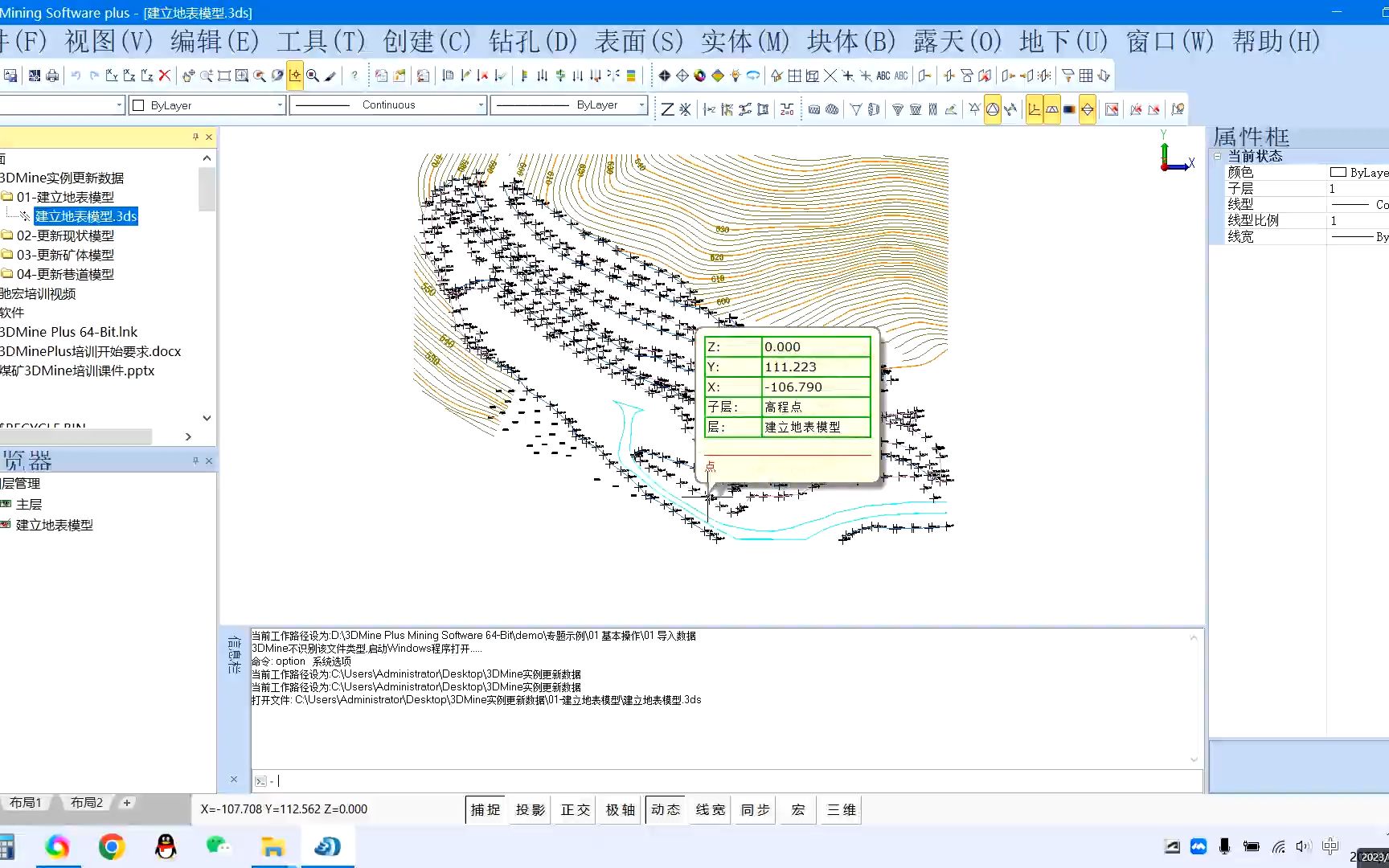Toggle the 线宽 lineweight status button

[711, 810]
